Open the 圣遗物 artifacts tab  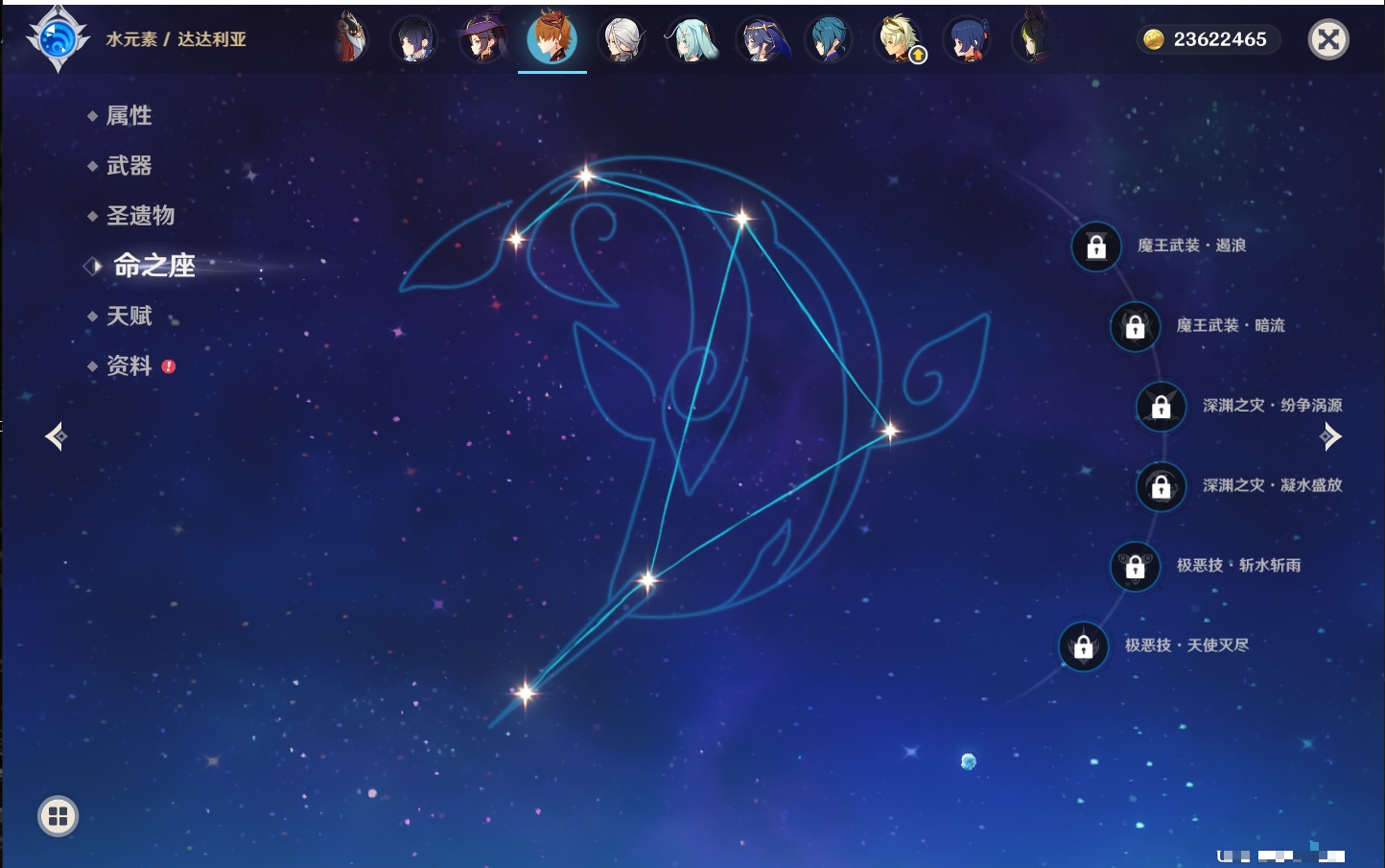coord(140,216)
